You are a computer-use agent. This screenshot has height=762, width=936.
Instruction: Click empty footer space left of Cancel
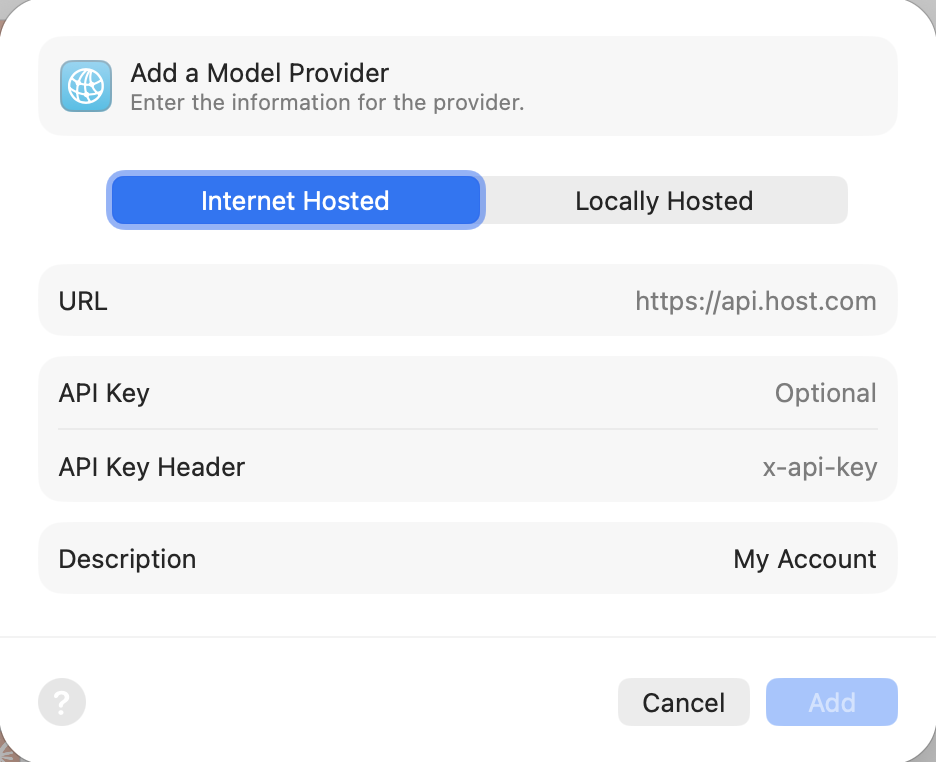350,703
